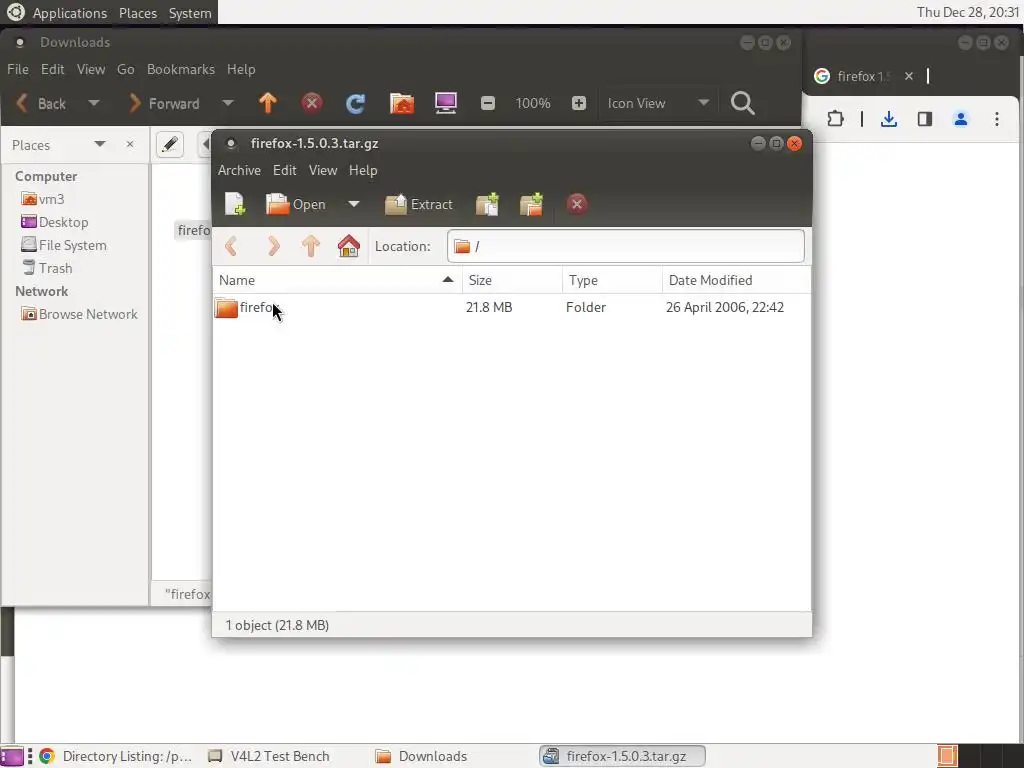Open the Applications menu in the top panel
Image resolution: width=1024 pixels, height=768 pixels.
tap(70, 13)
